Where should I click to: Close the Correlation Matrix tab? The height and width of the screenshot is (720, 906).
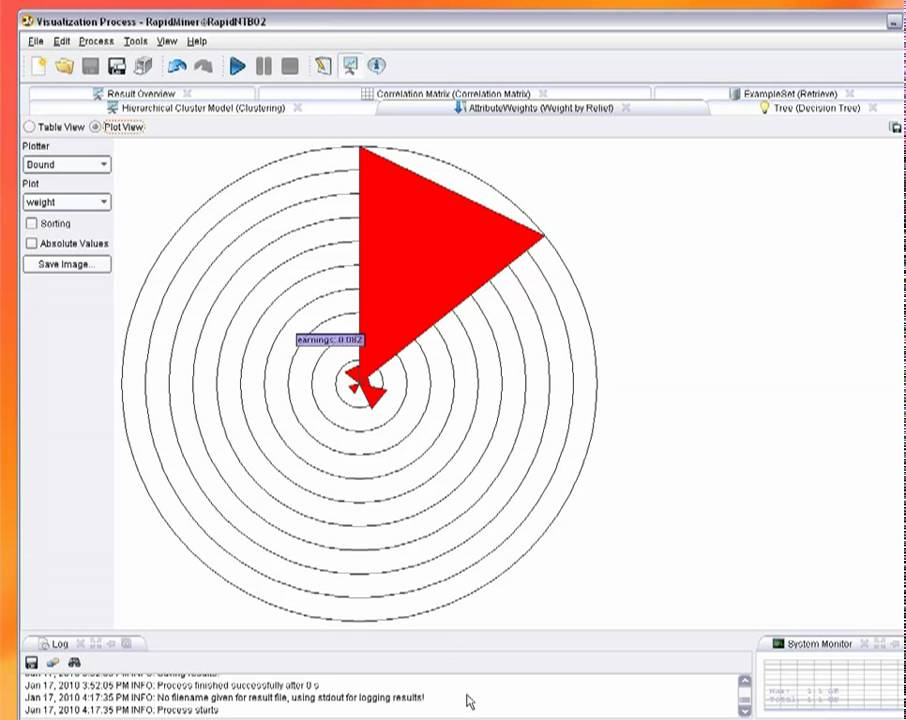click(x=543, y=93)
